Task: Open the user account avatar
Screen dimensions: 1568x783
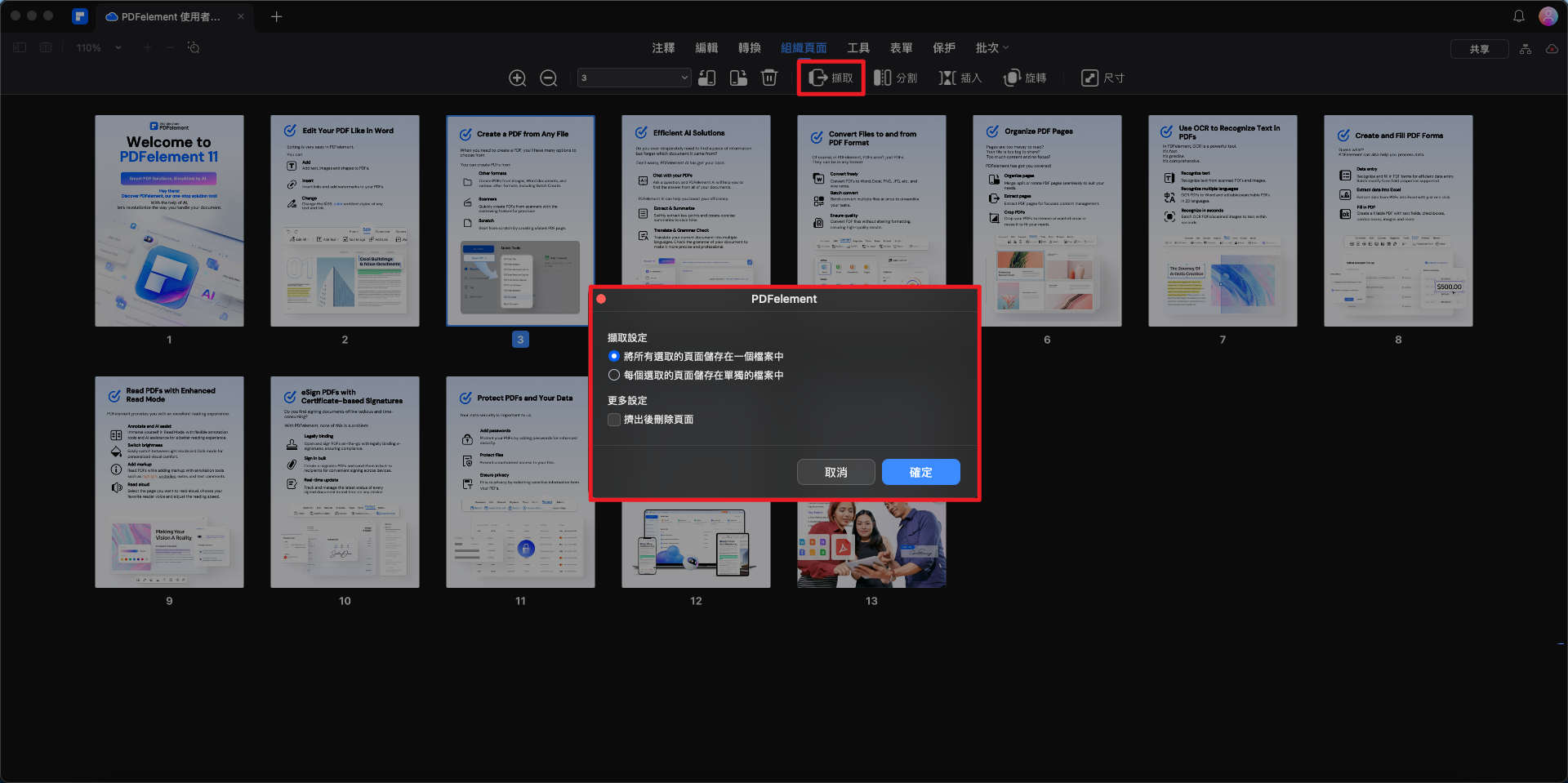Action: (1548, 16)
